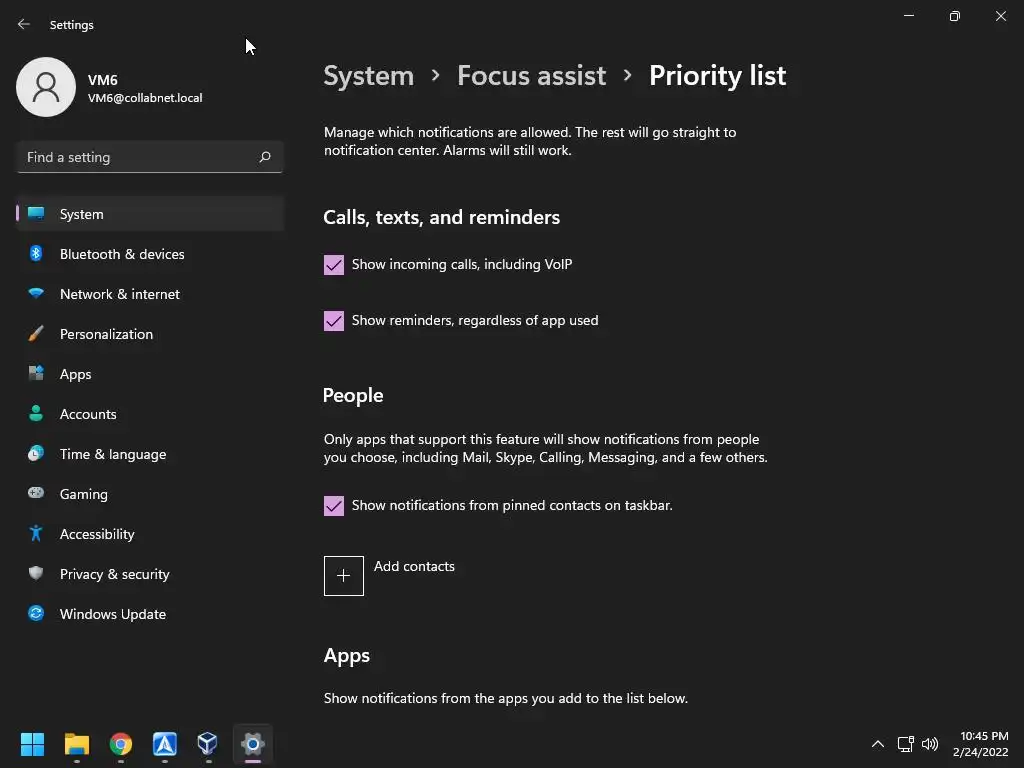Open the Gaming settings section
1024x768 pixels.
(84, 494)
